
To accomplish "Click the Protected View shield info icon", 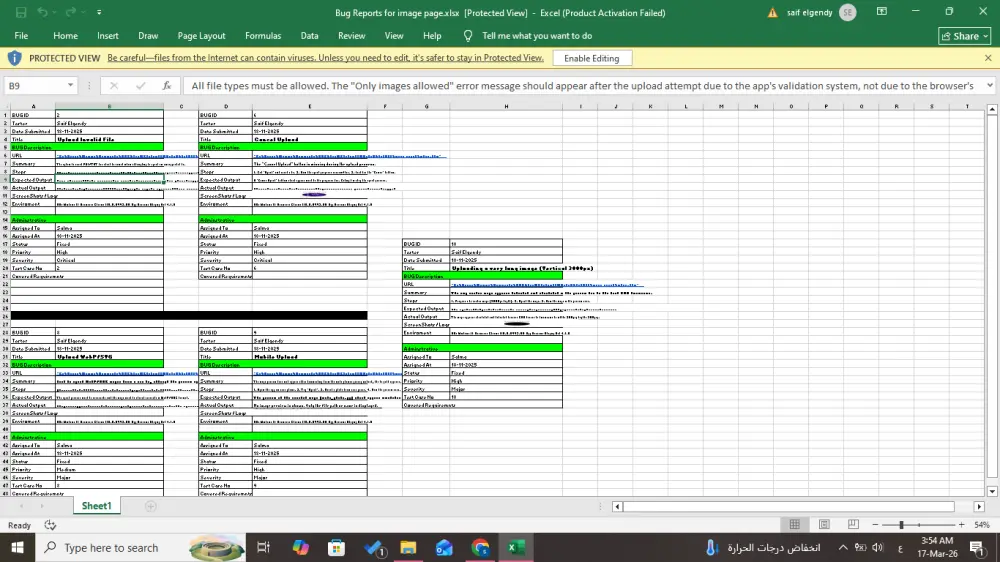I will [14, 58].
